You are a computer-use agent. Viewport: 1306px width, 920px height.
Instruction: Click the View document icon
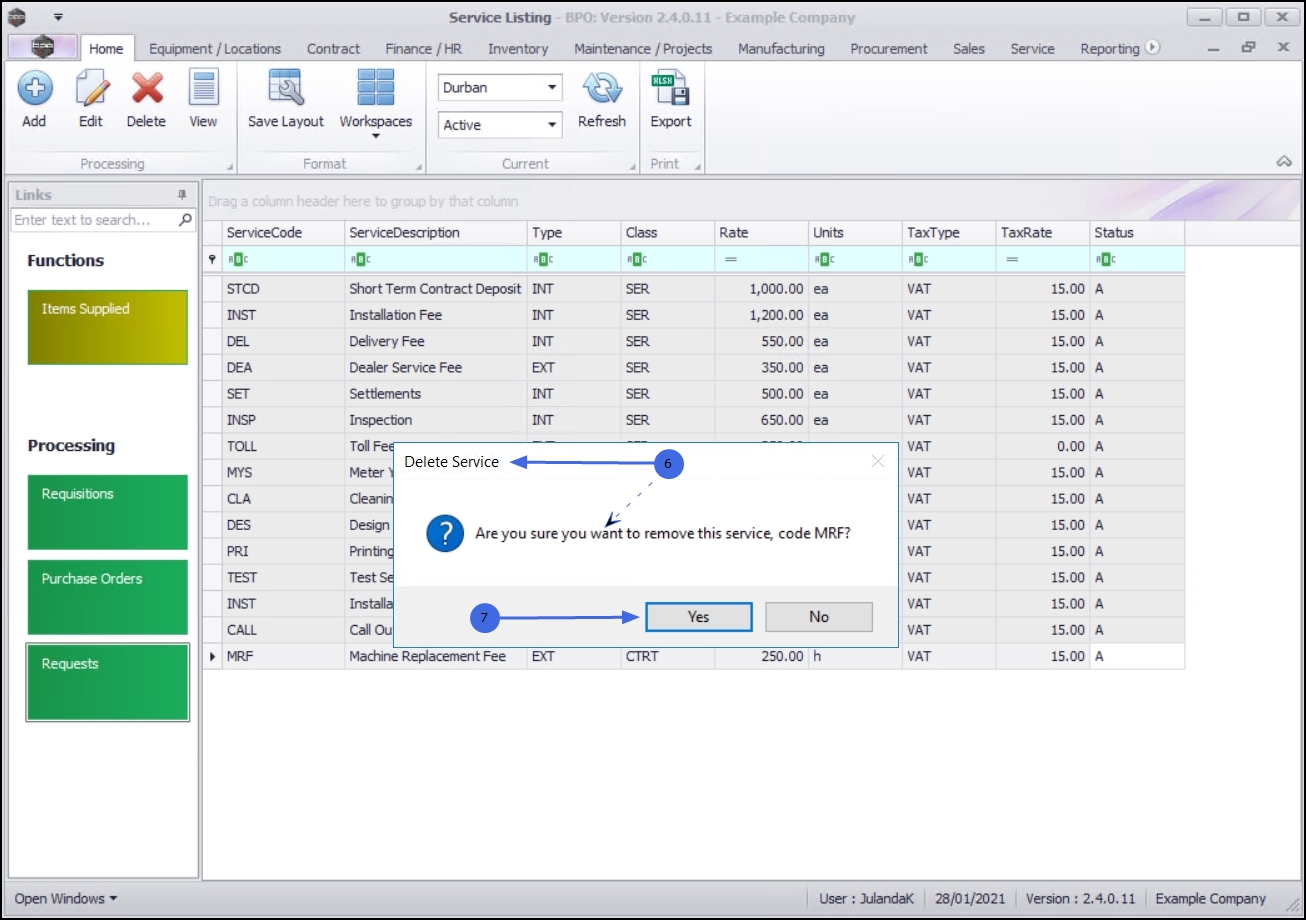(x=203, y=90)
